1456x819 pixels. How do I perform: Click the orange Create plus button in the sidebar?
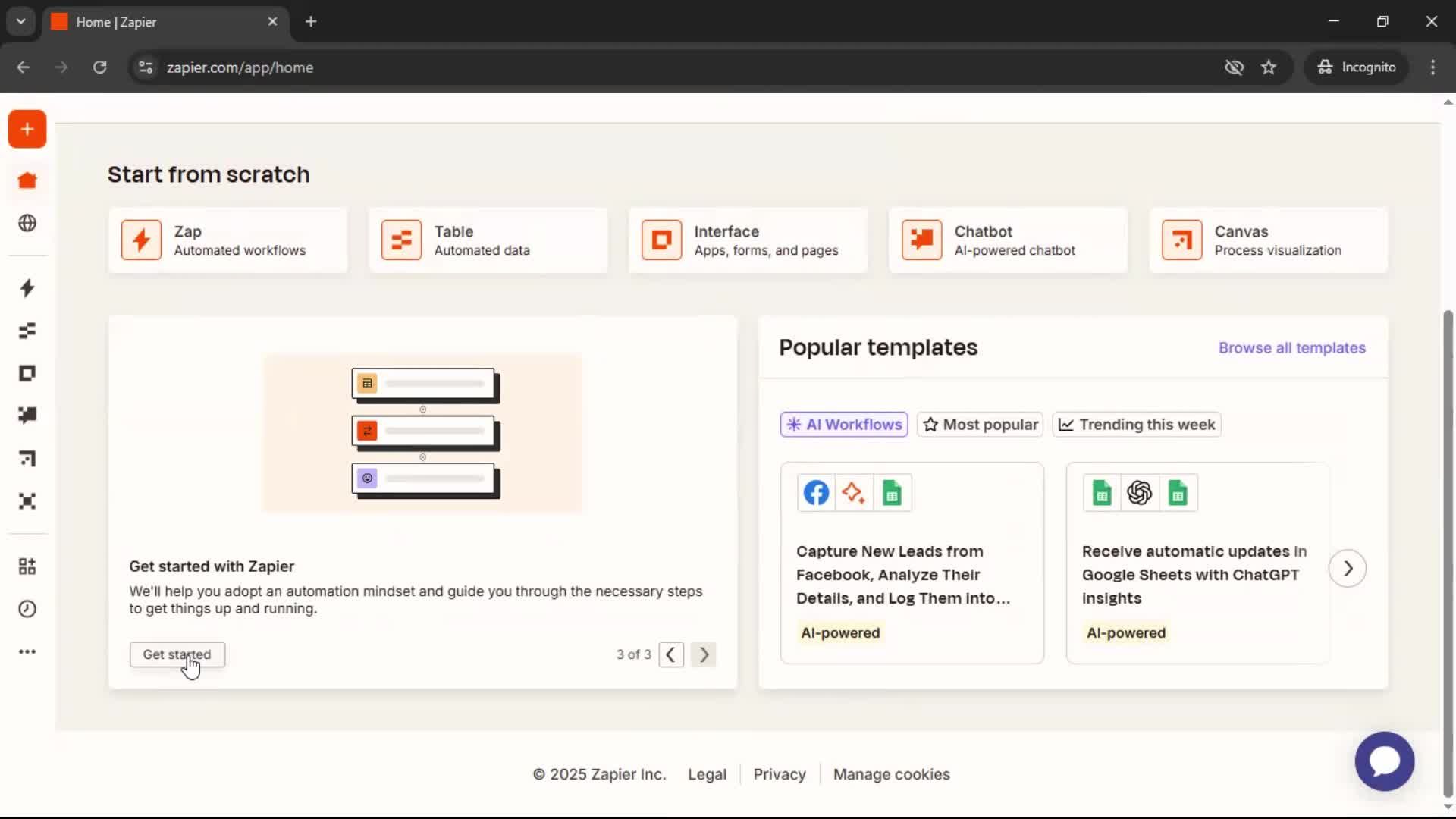point(27,129)
